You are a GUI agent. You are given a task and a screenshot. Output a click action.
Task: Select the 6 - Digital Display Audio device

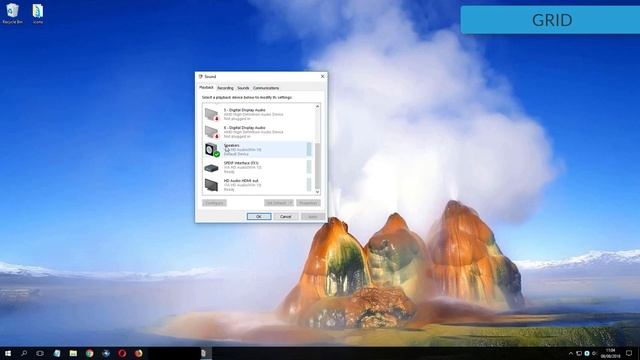(x=258, y=132)
